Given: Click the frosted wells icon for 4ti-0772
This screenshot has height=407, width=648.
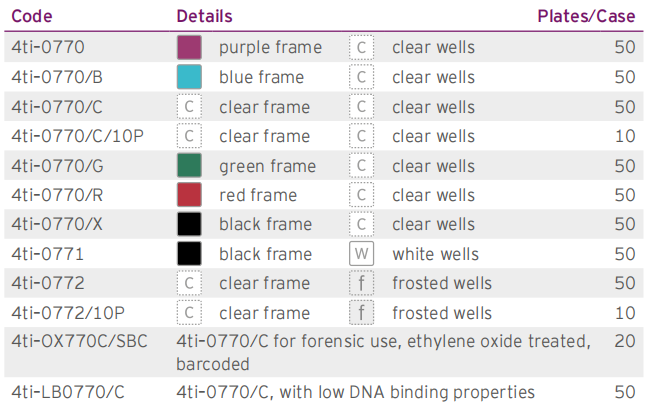Looking at the screenshot, I should 361,283.
